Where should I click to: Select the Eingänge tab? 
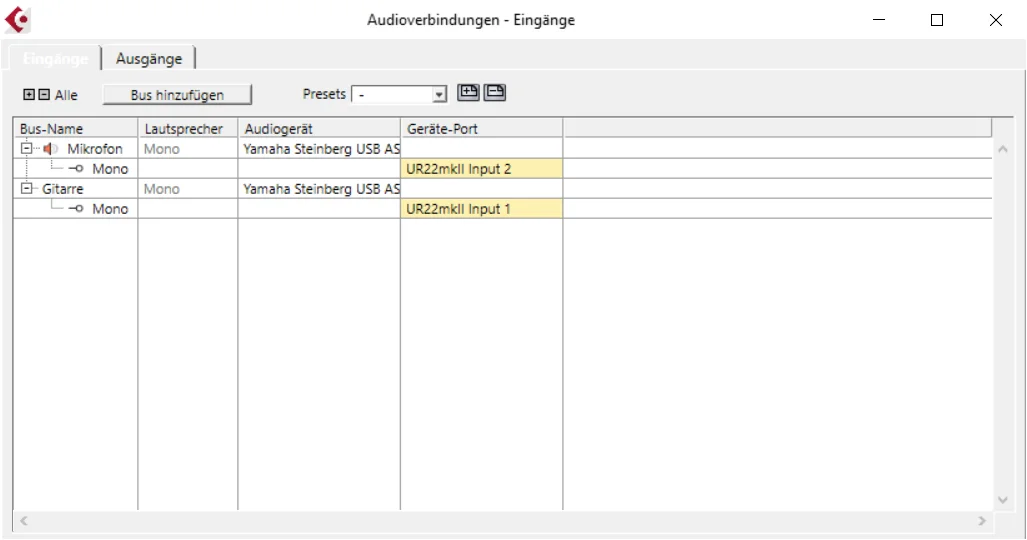pos(55,58)
